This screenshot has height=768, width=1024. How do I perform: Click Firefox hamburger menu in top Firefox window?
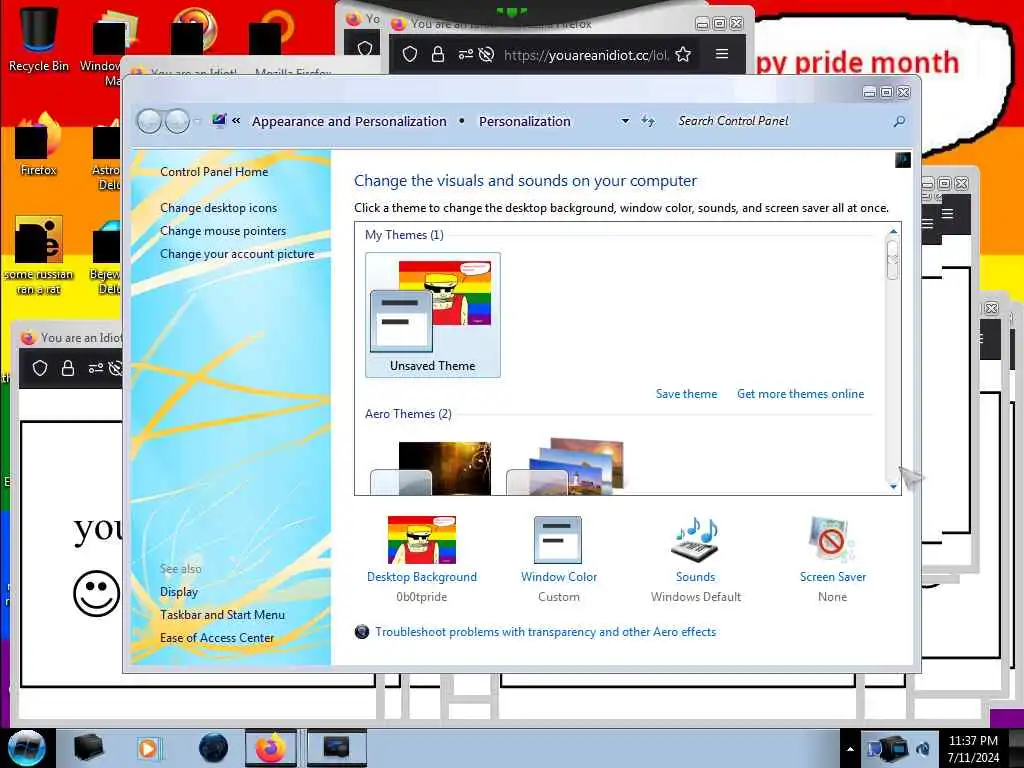tap(722, 54)
